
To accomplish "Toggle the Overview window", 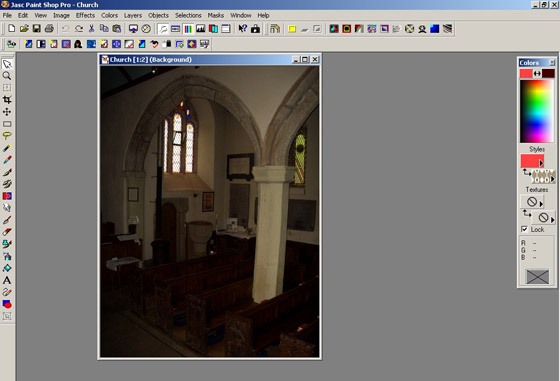I will (x=226, y=29).
